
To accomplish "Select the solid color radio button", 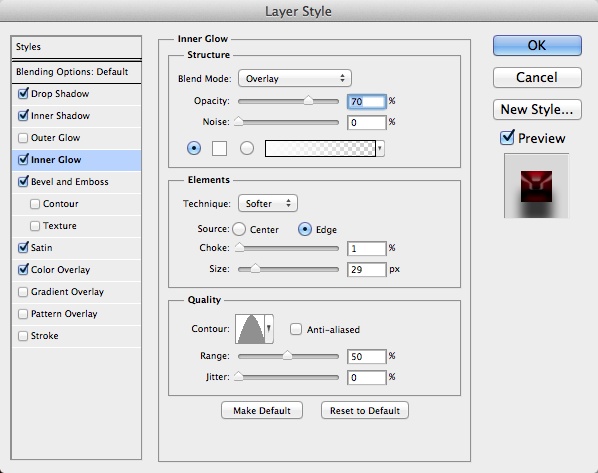I will 194,148.
